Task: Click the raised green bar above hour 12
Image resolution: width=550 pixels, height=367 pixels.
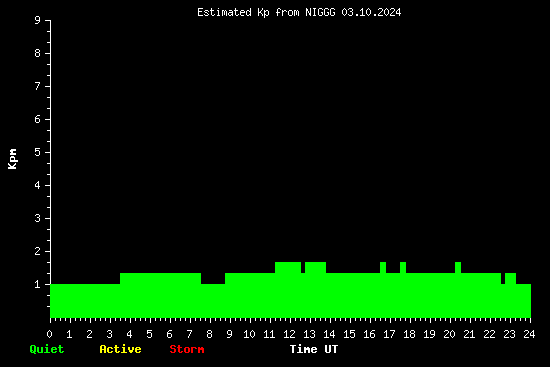Action: pos(288,267)
